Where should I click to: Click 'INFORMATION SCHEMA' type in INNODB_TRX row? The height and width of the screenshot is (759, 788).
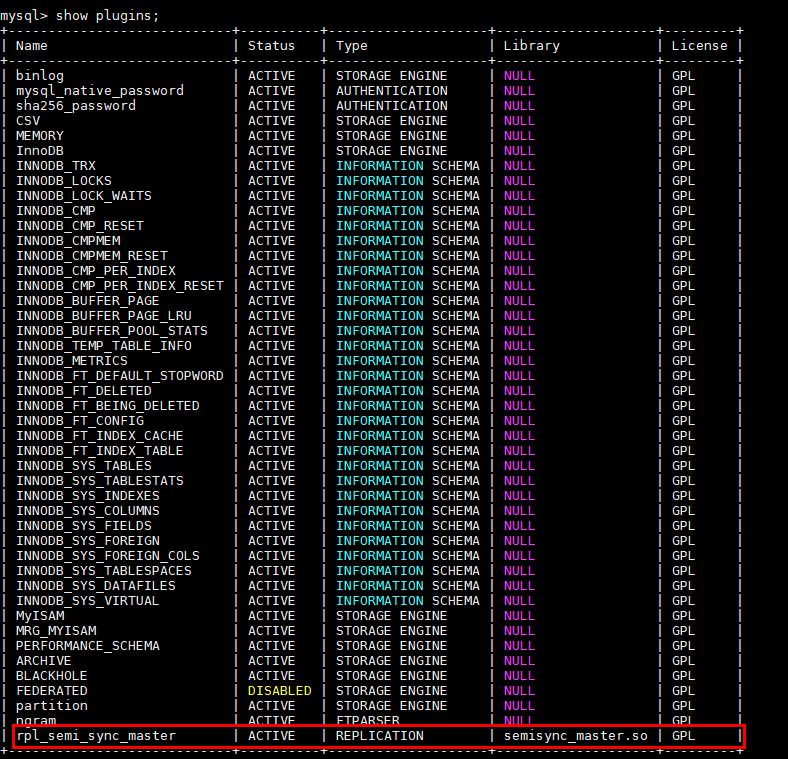pyautogui.click(x=408, y=166)
